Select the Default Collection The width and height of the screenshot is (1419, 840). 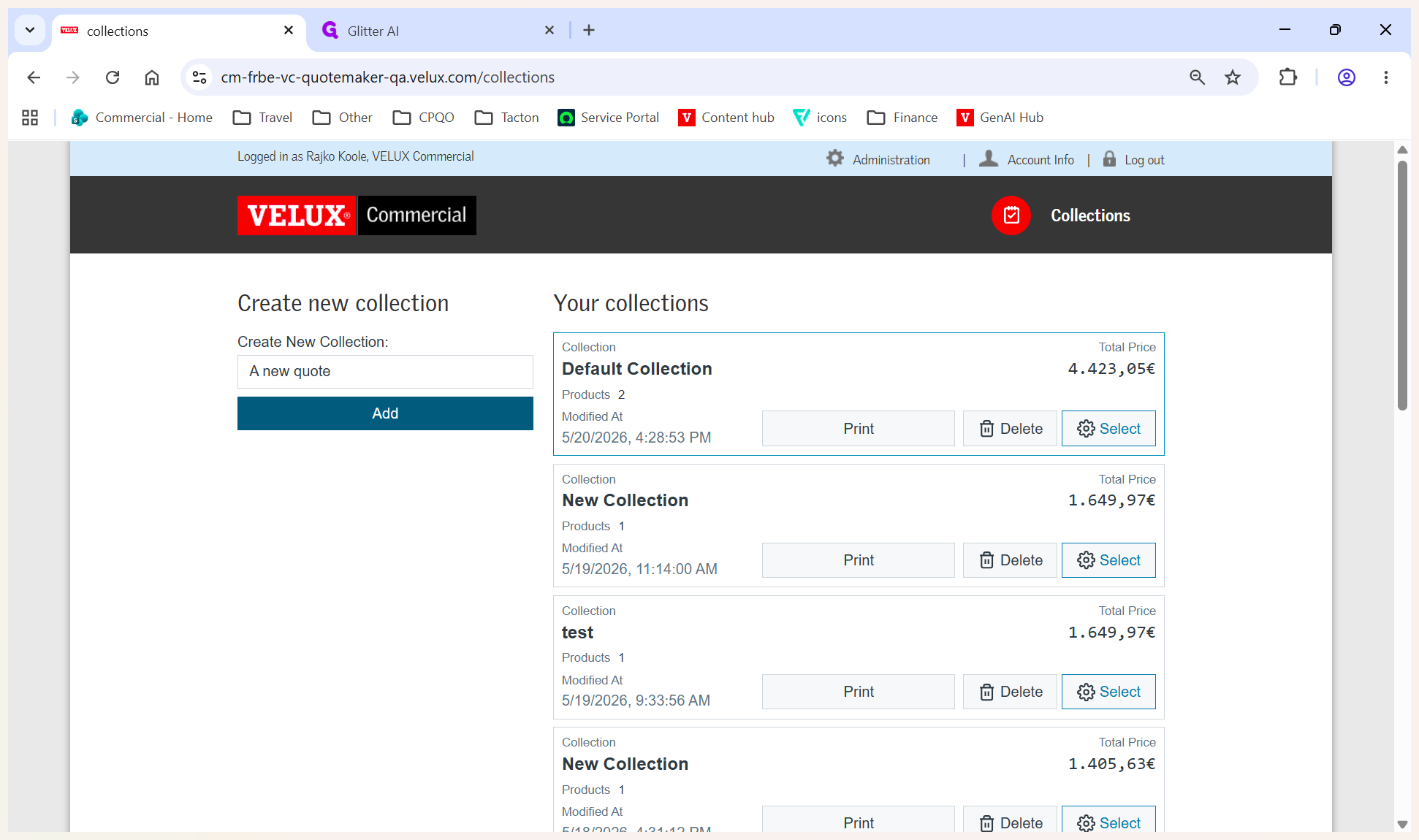[1108, 429]
